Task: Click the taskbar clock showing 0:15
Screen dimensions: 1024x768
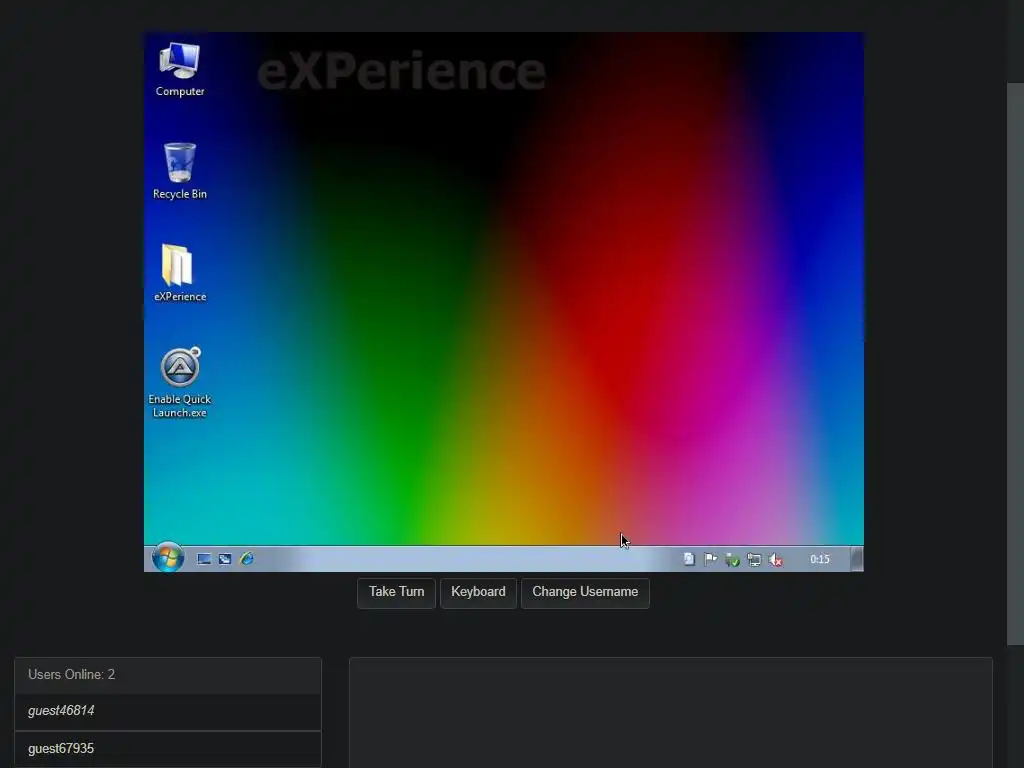Action: click(x=820, y=559)
